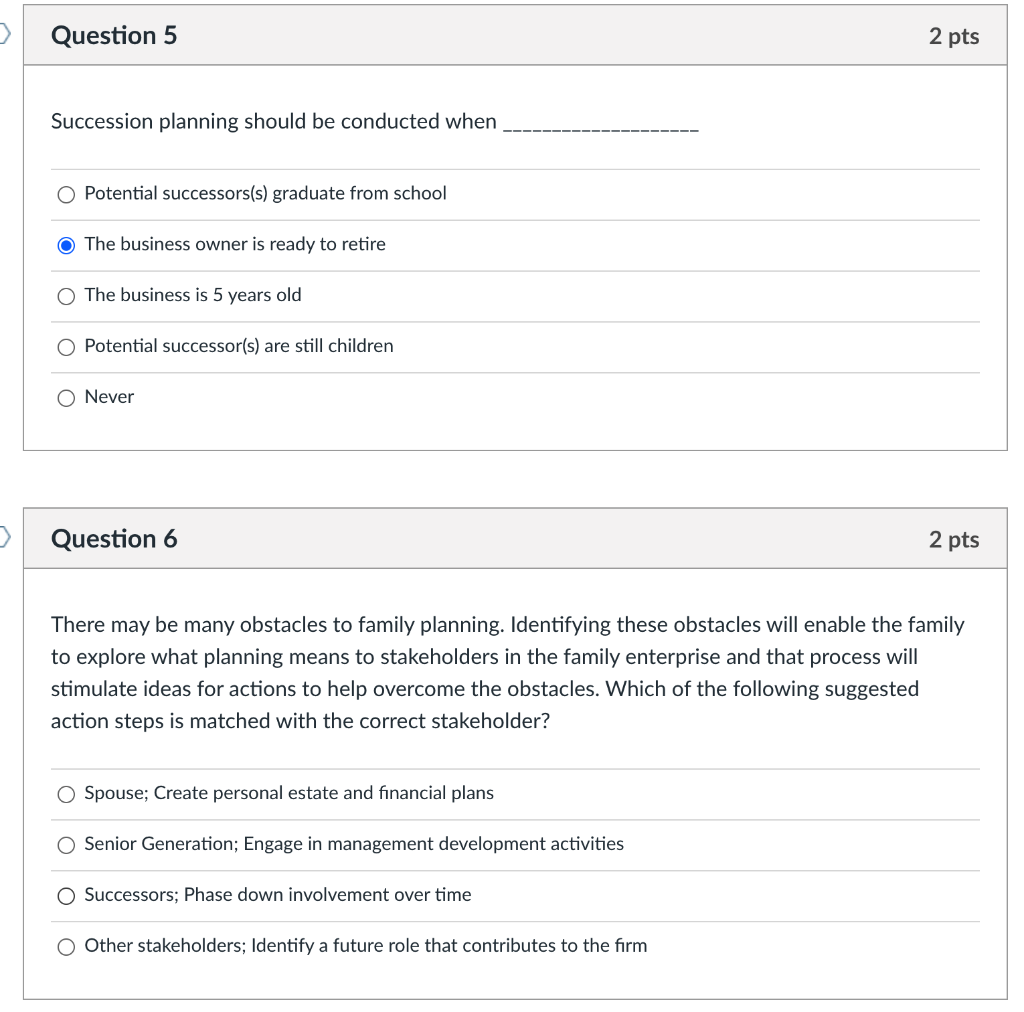
Task: Select "Potential successors(s) graduate from school" option
Action: pyautogui.click(x=66, y=194)
